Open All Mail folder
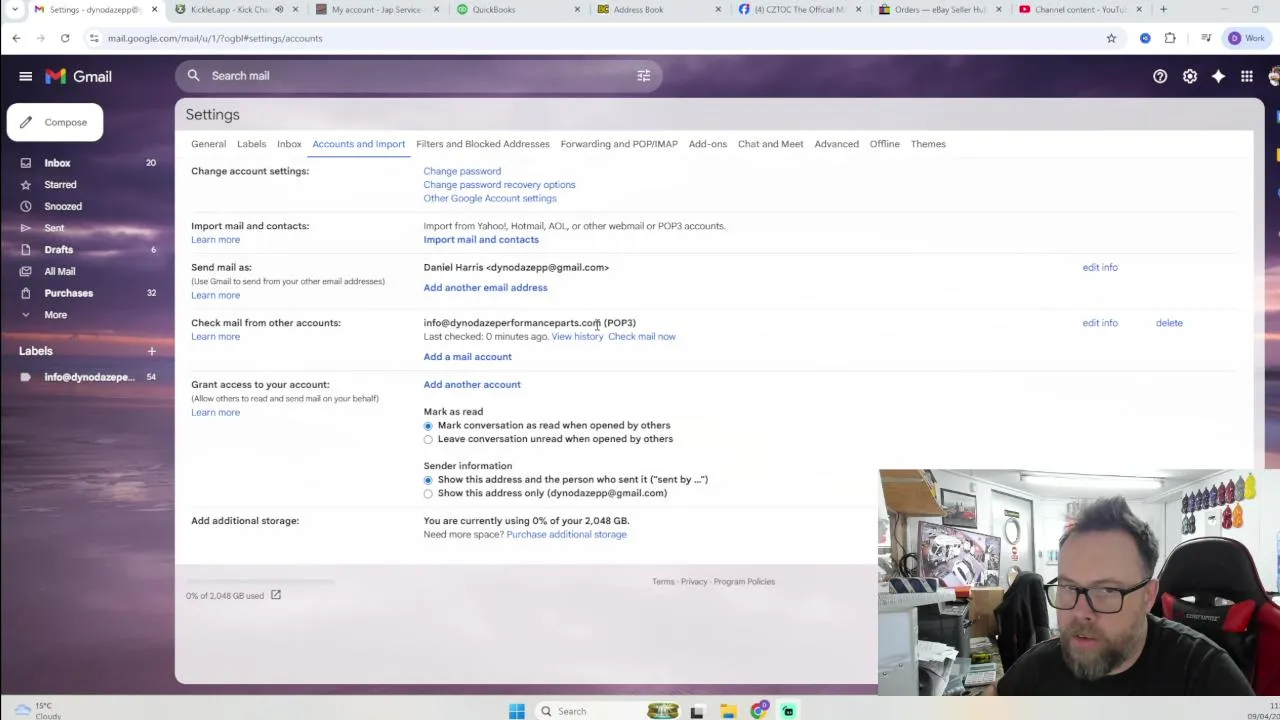The height and width of the screenshot is (720, 1280). click(59, 271)
